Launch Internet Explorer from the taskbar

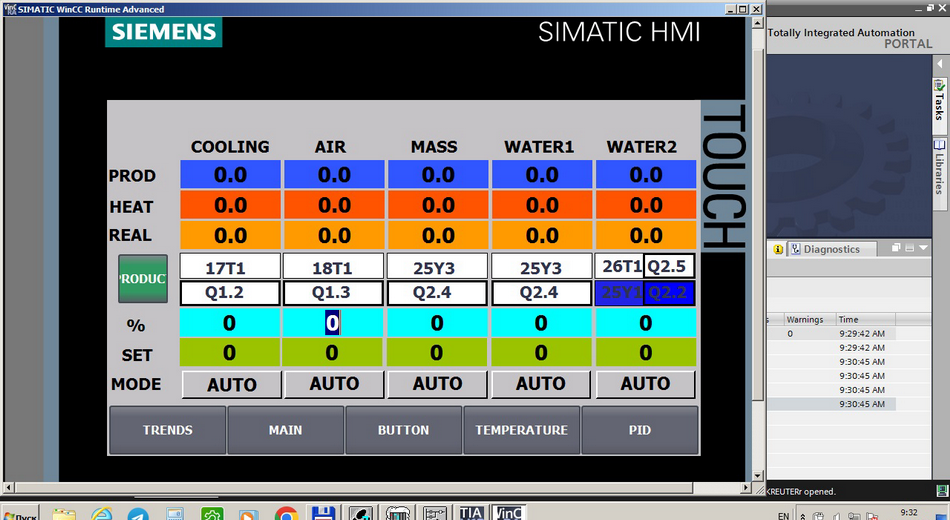pyautogui.click(x=101, y=514)
